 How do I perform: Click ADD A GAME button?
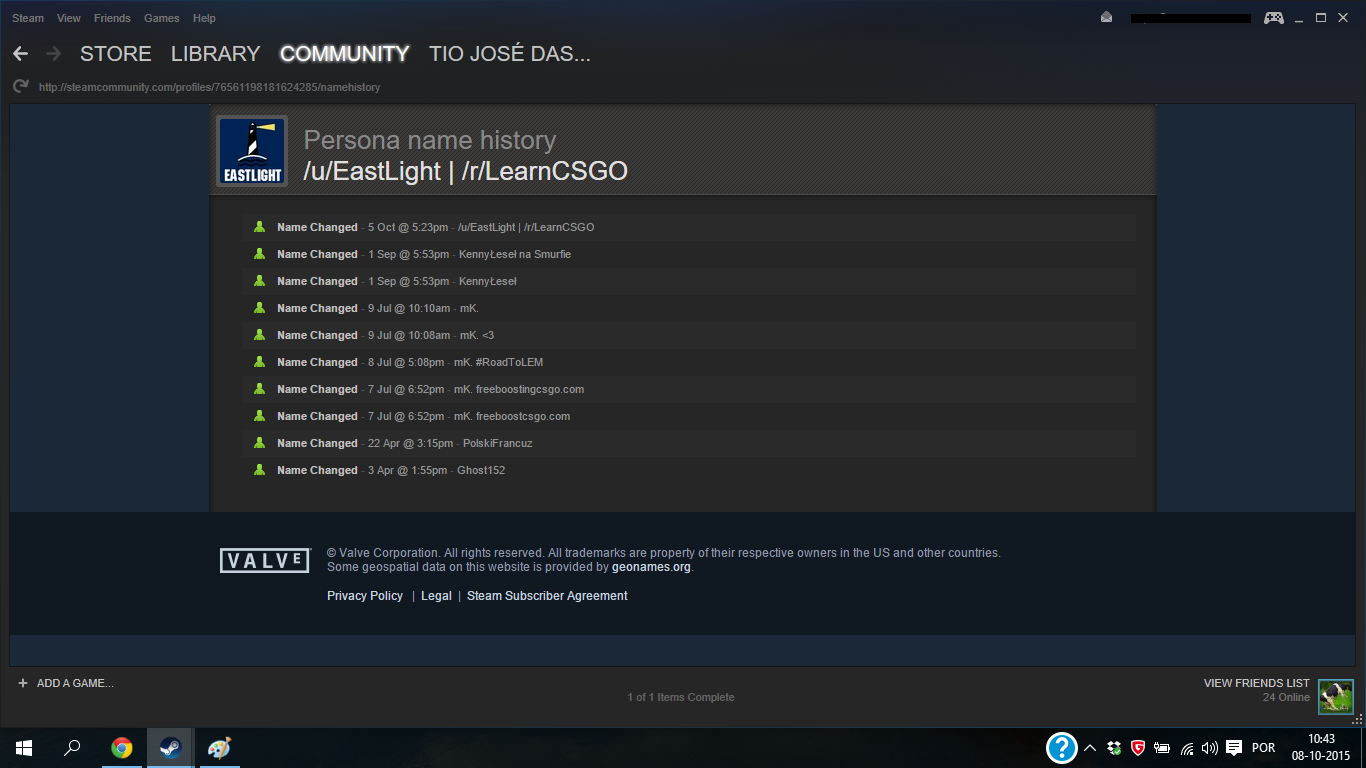[66, 683]
